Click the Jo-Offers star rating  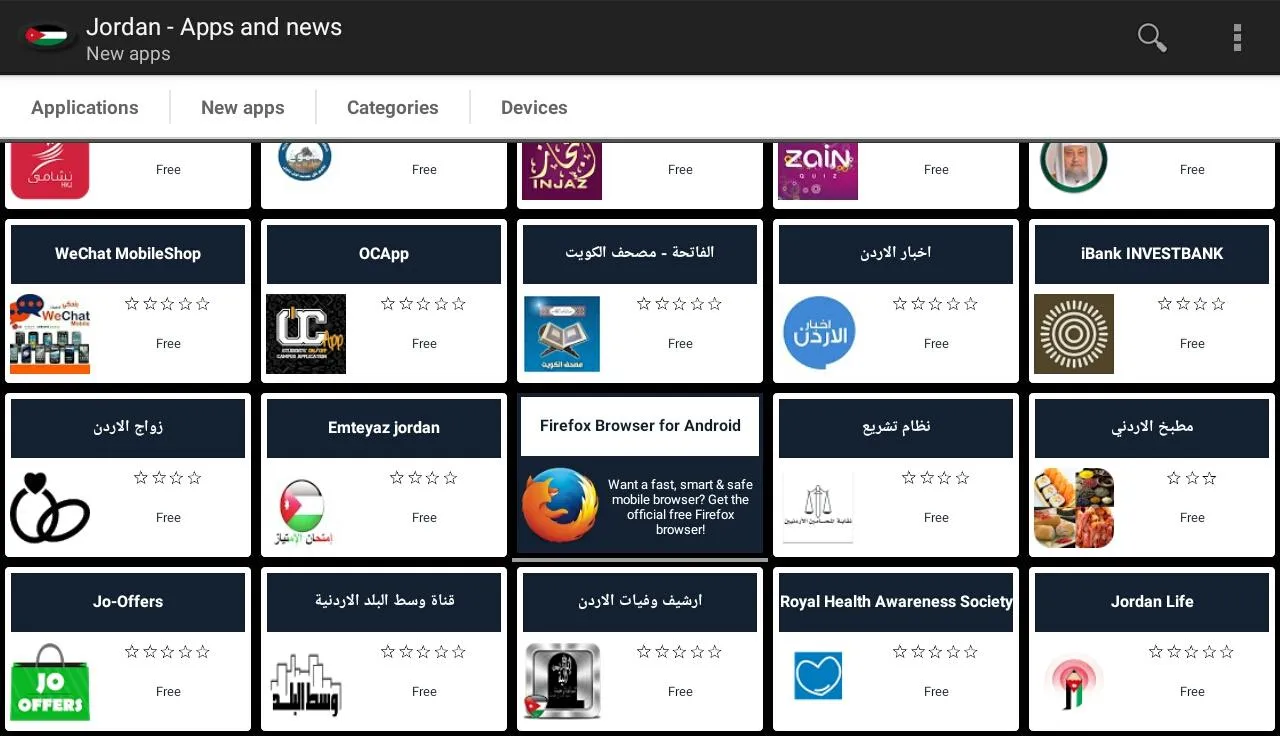(x=167, y=652)
